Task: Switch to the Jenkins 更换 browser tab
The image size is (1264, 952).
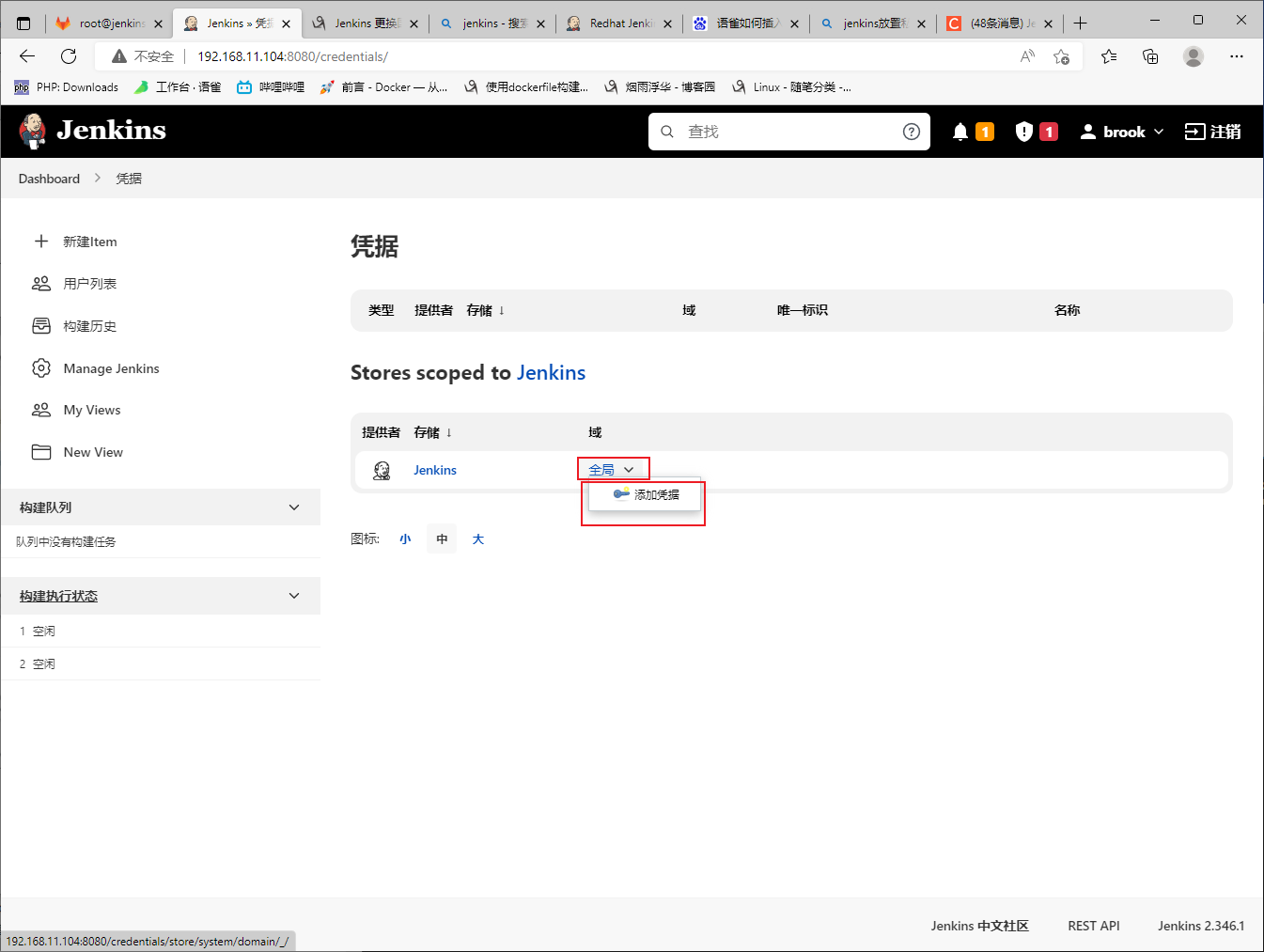Action: click(x=367, y=23)
